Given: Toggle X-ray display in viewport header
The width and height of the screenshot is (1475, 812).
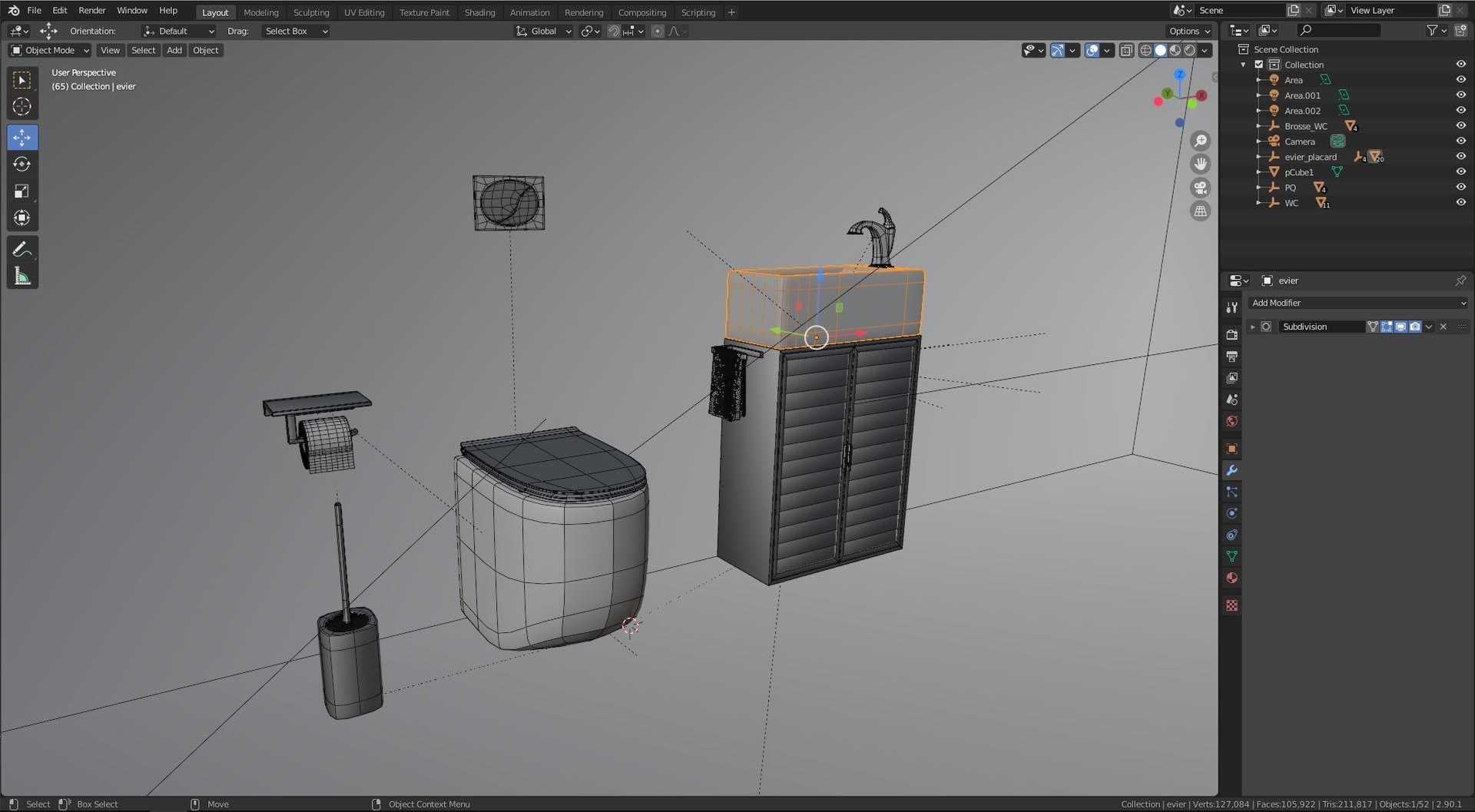Looking at the screenshot, I should tap(1126, 51).
